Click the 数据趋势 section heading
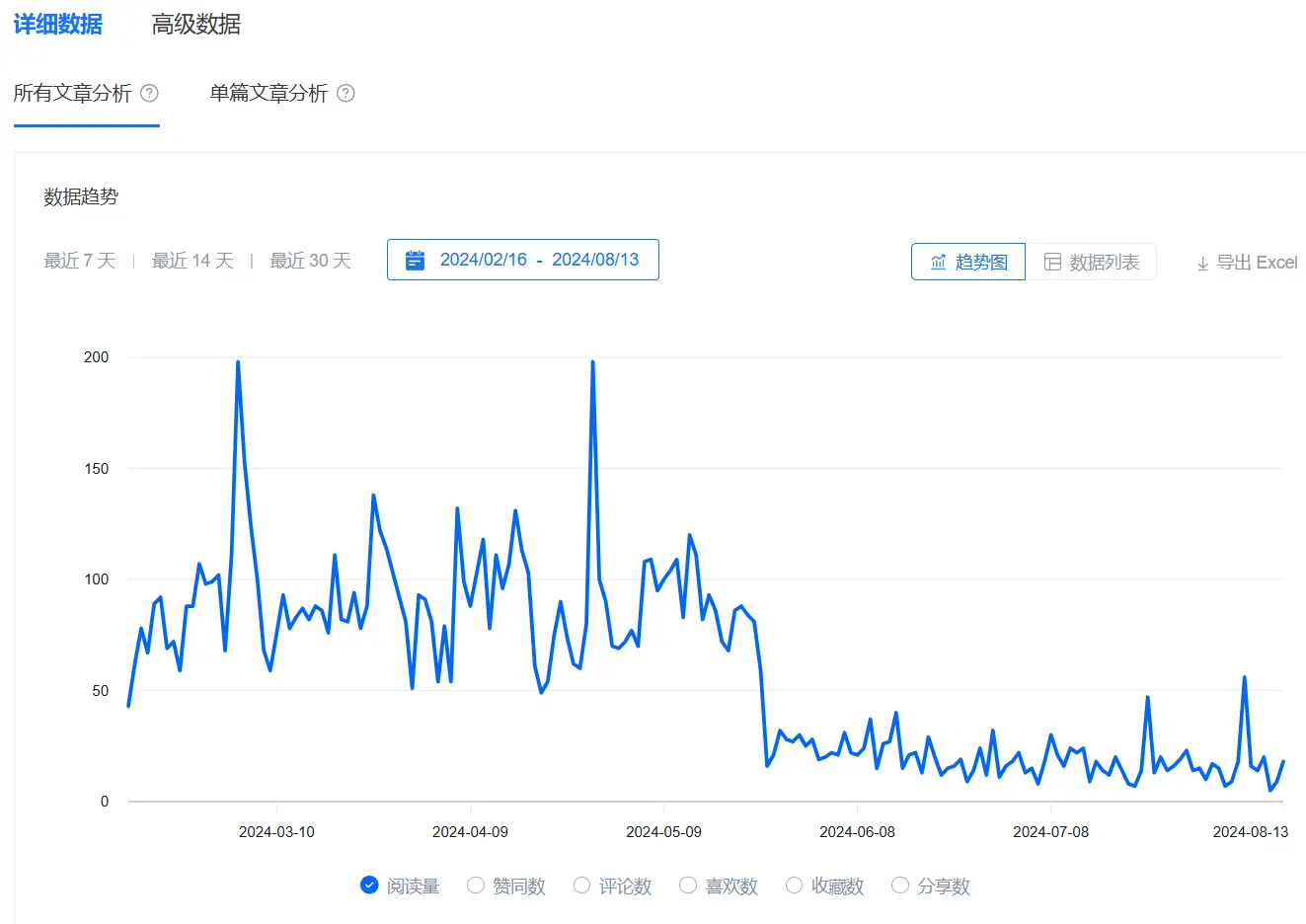This screenshot has height=924, width=1306. coord(81,196)
